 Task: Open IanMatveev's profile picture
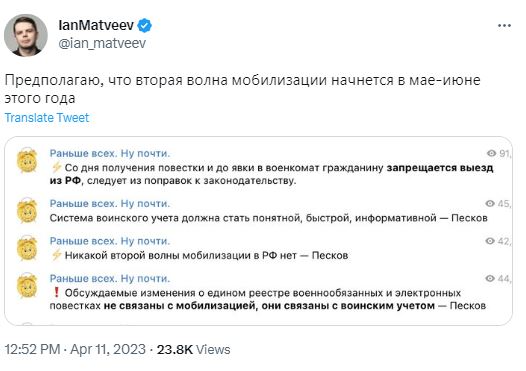pos(26,35)
